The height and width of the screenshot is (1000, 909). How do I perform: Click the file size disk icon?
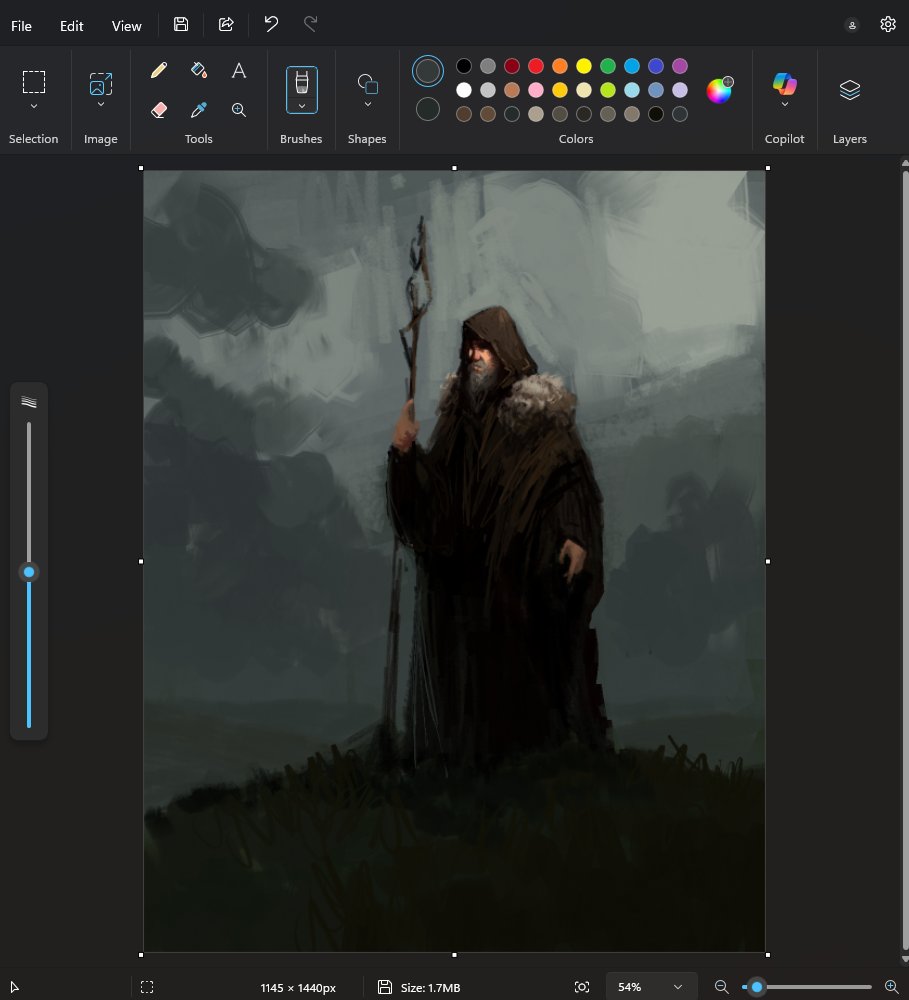(385, 987)
